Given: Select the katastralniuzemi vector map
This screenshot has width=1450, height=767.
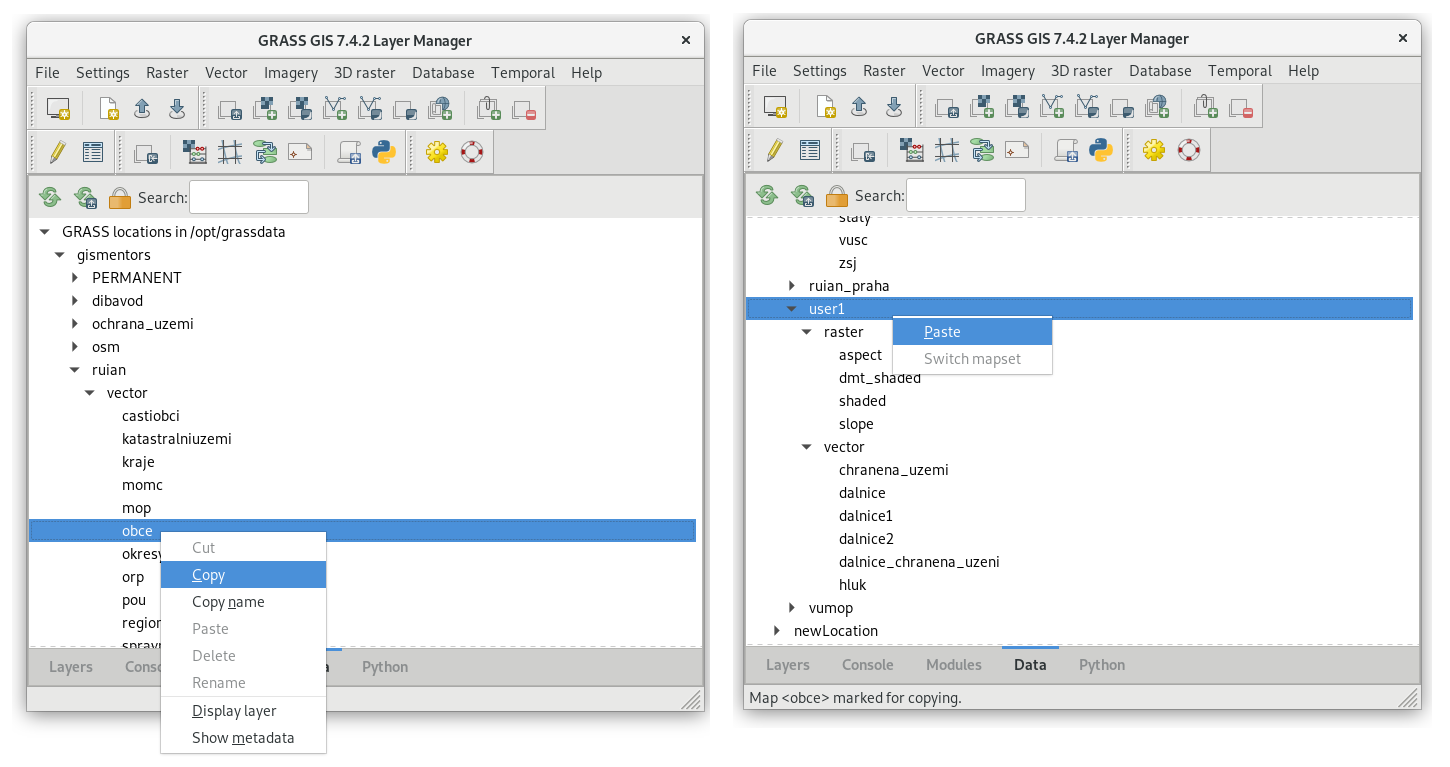Looking at the screenshot, I should 177,439.
